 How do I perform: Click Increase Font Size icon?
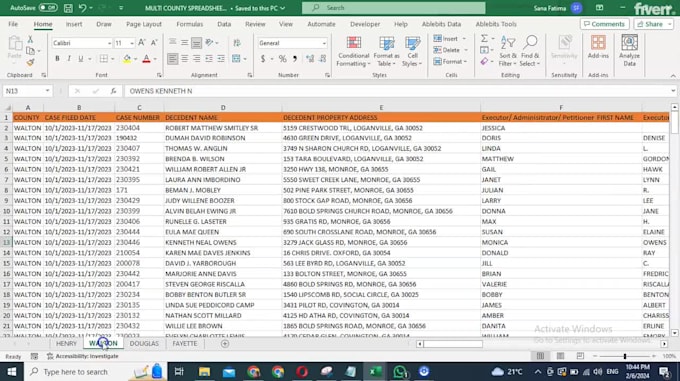(142, 43)
